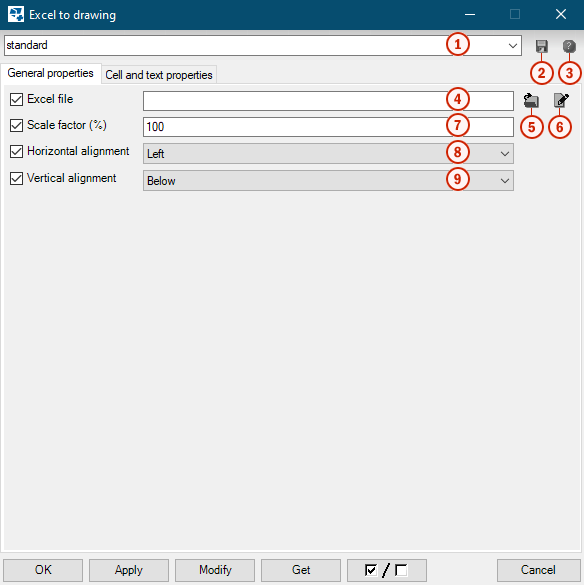Open the standard settings dropdown
Image resolution: width=584 pixels, height=585 pixels.
[x=512, y=46]
